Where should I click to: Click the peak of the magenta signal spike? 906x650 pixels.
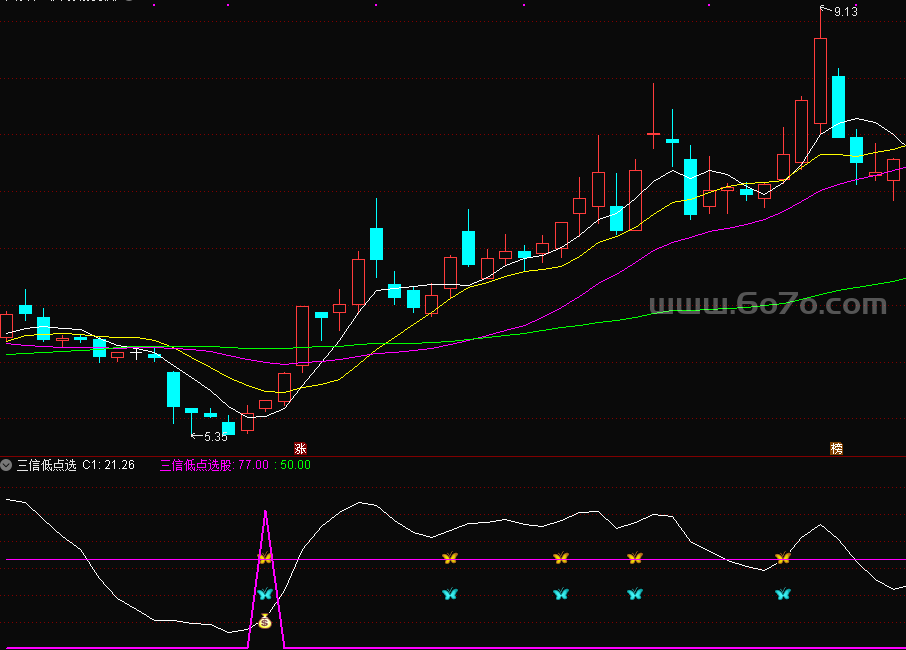(x=265, y=512)
